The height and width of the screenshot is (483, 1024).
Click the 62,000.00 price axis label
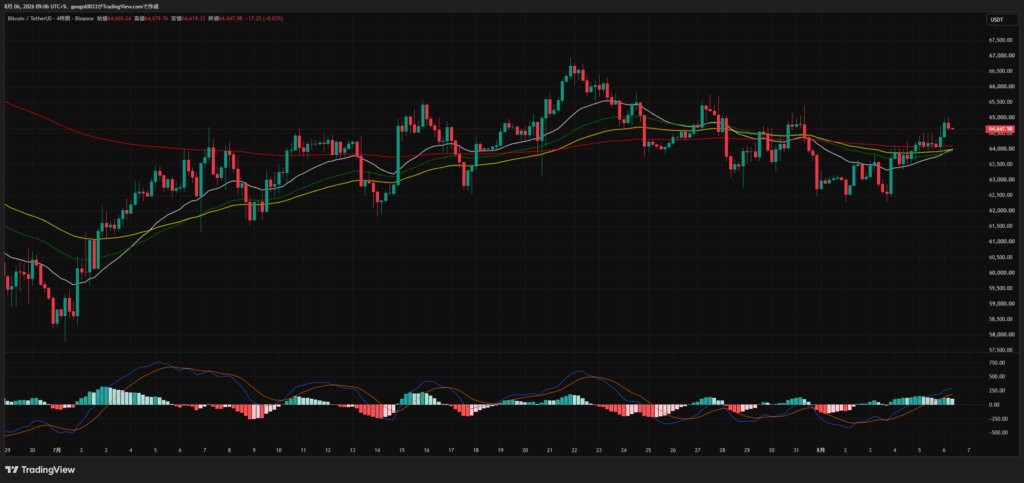click(x=1001, y=210)
